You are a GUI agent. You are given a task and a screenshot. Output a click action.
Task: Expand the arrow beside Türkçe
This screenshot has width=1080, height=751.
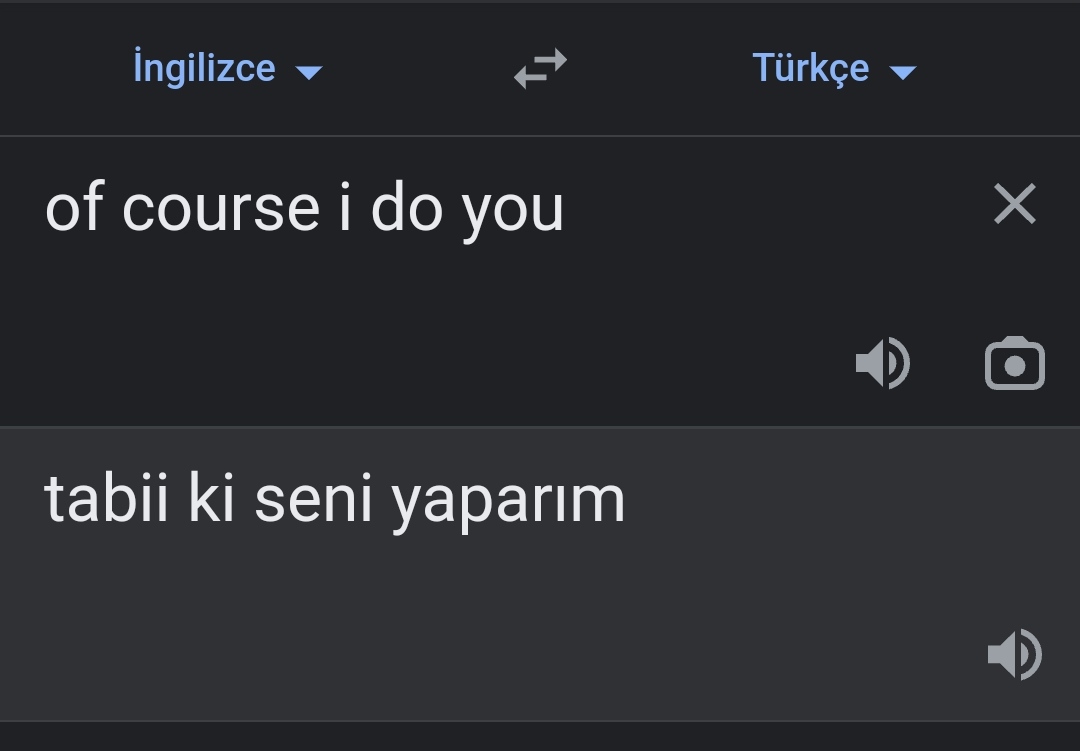(902, 72)
